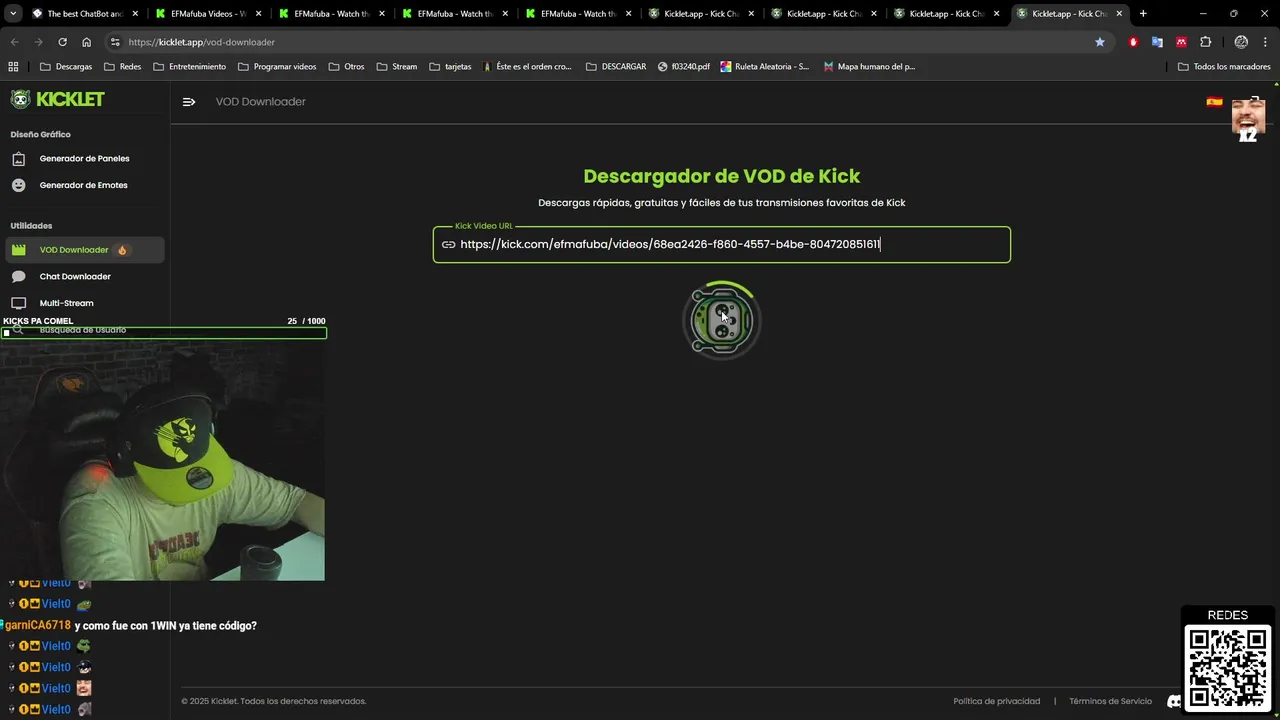Click the link icon inside URL field
The width and height of the screenshot is (1280, 720).
click(448, 244)
